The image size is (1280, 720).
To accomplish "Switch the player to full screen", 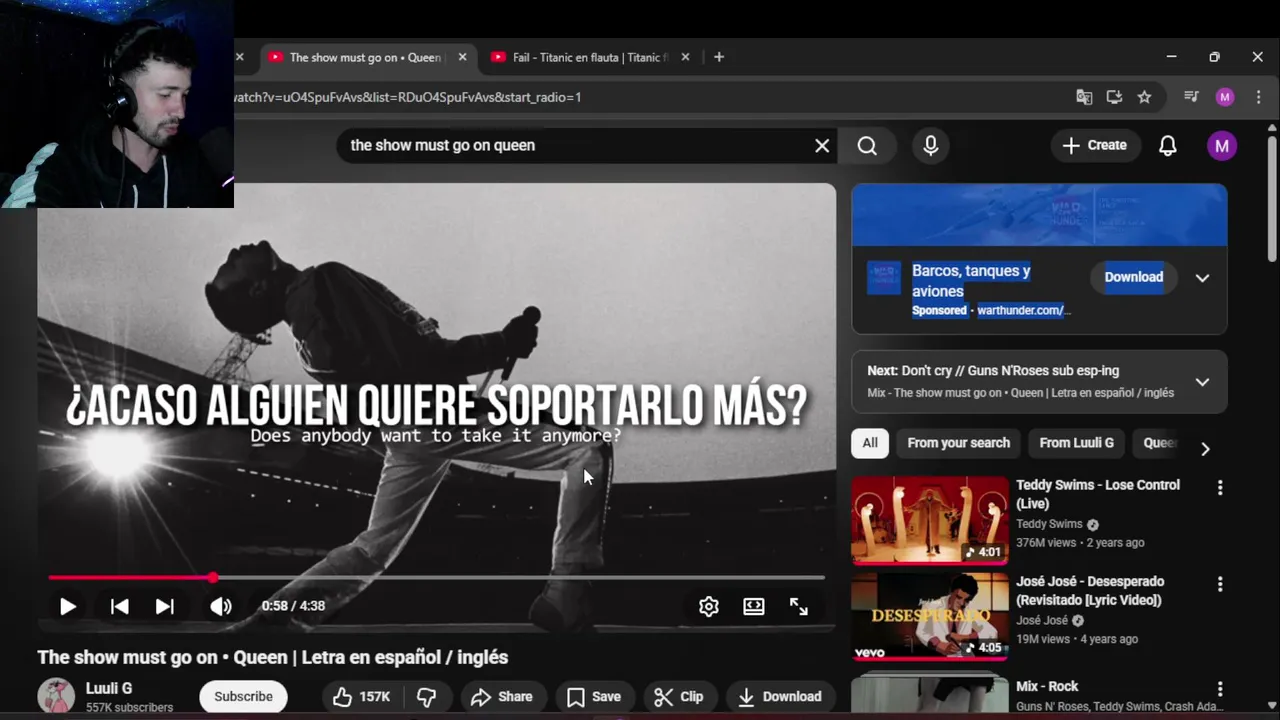I will click(799, 606).
